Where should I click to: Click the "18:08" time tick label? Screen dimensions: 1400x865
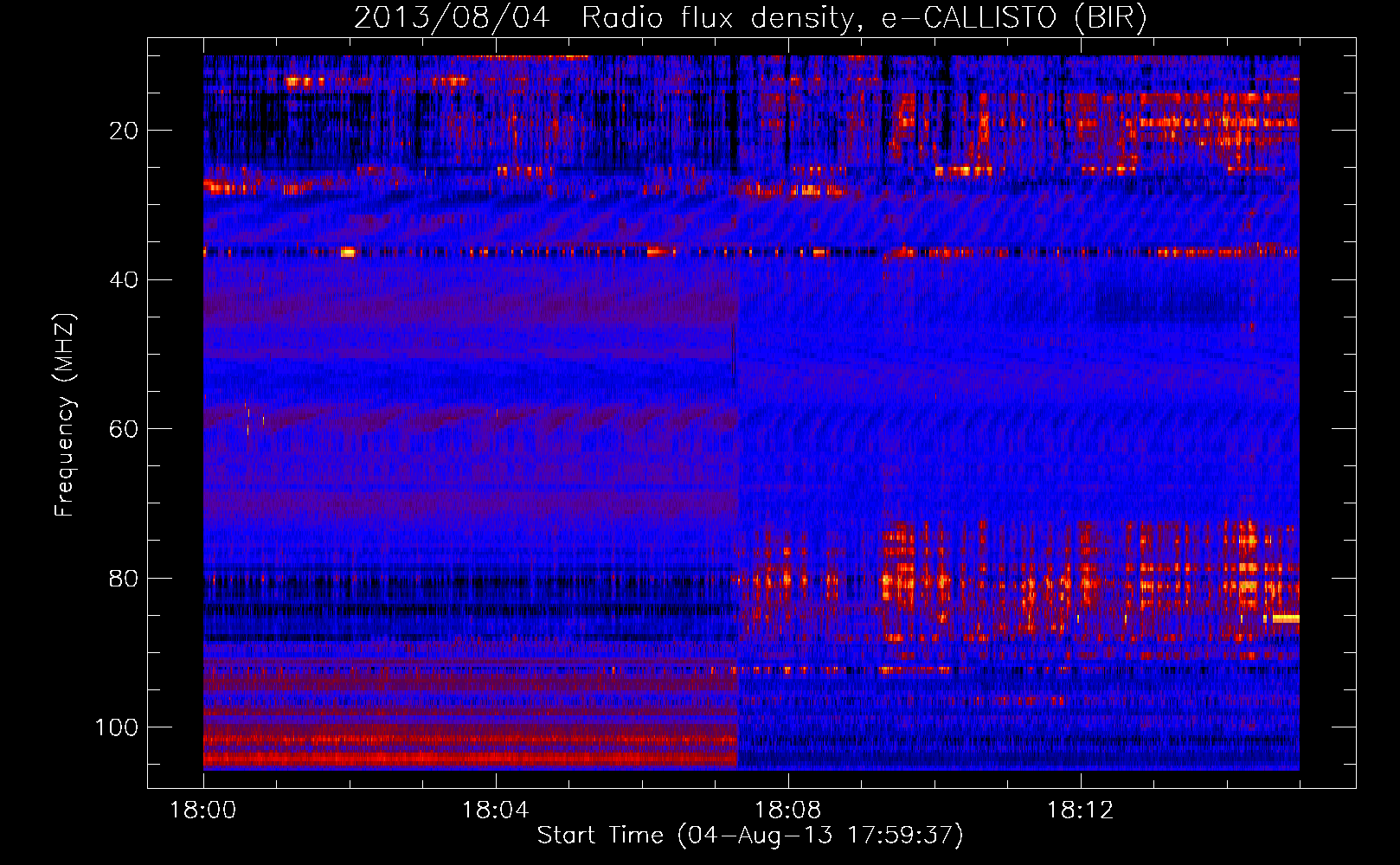point(788,811)
